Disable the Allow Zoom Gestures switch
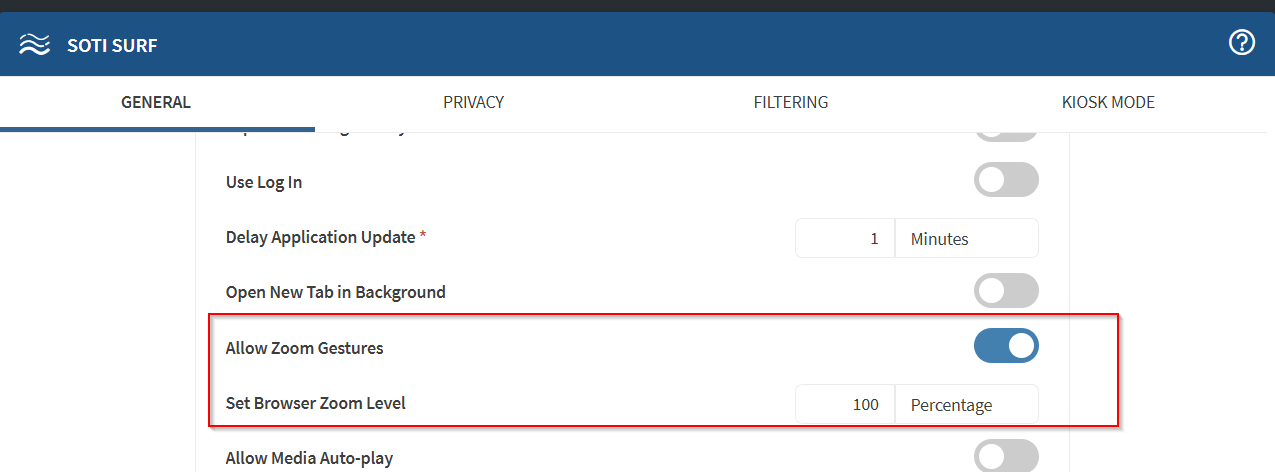The width and height of the screenshot is (1275, 472). click(x=1006, y=346)
